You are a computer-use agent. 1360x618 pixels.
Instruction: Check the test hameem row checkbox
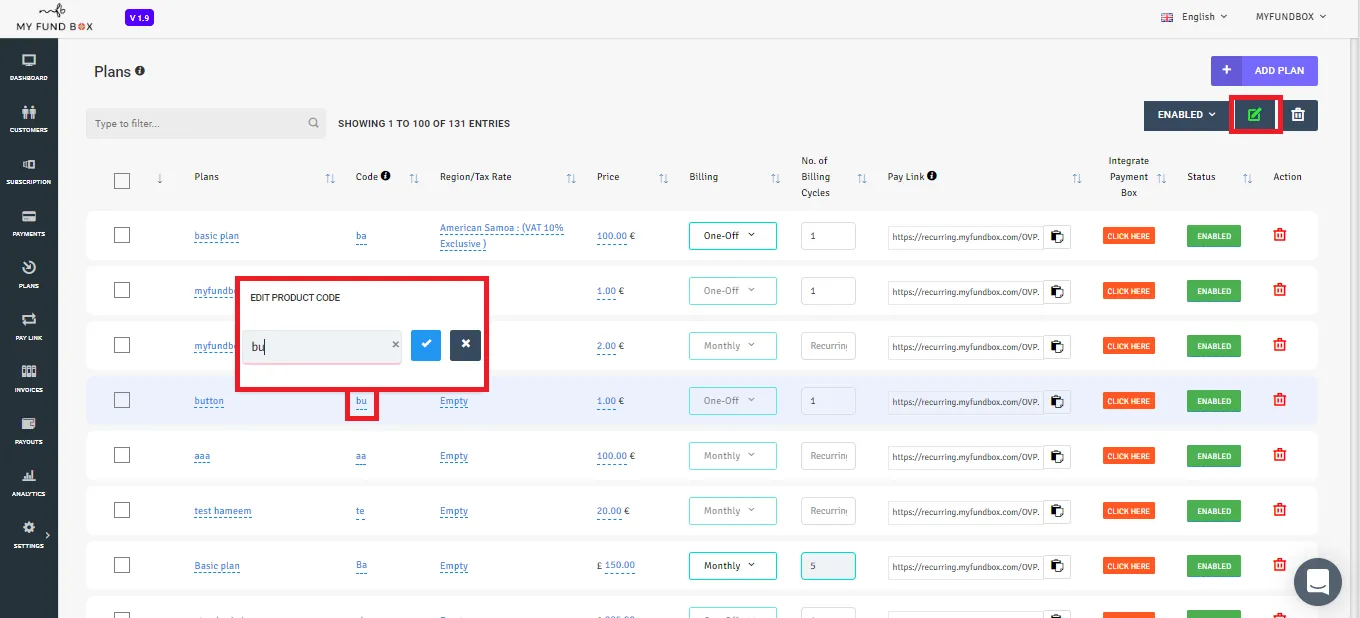(x=122, y=510)
